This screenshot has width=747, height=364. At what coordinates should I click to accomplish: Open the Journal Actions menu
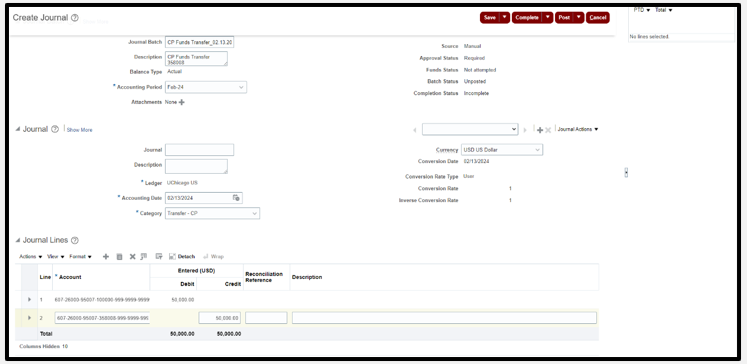[x=578, y=129]
